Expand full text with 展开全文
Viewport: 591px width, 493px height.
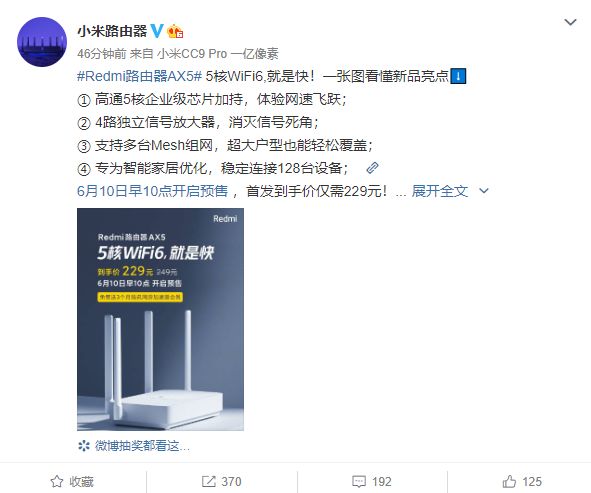(x=439, y=191)
